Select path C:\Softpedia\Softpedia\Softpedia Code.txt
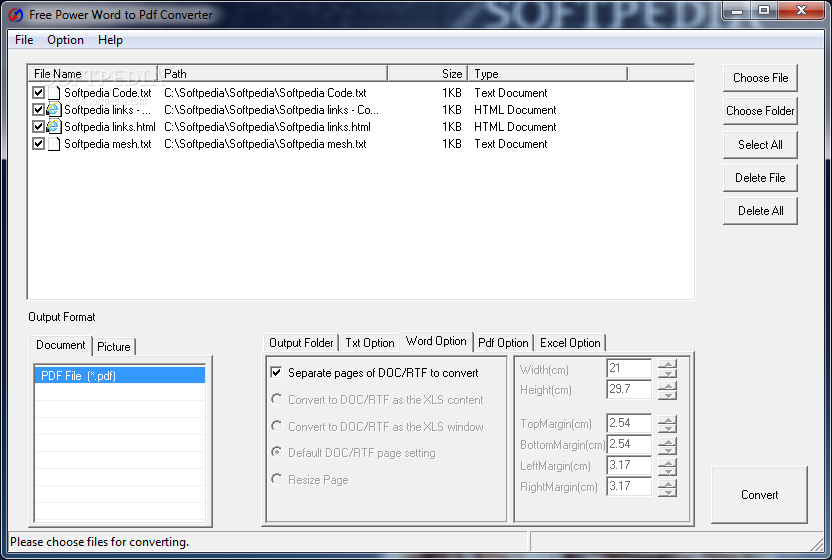Screen dimensions: 832x560 265,93
